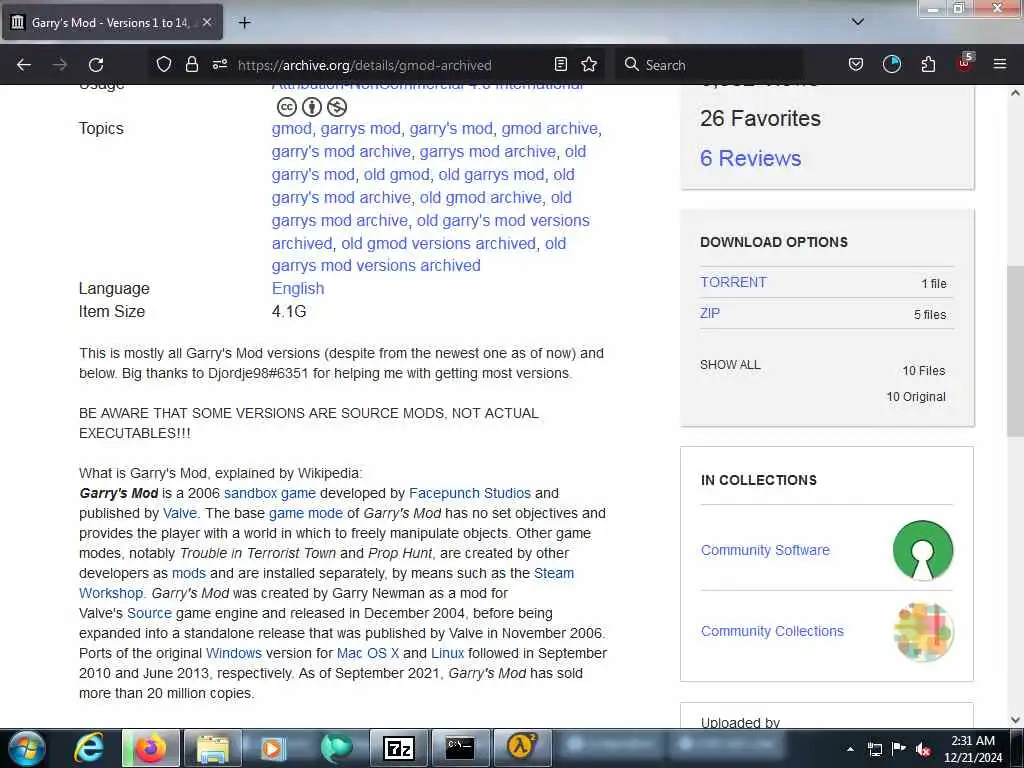
Task: Follow the mods link
Action: 189,573
